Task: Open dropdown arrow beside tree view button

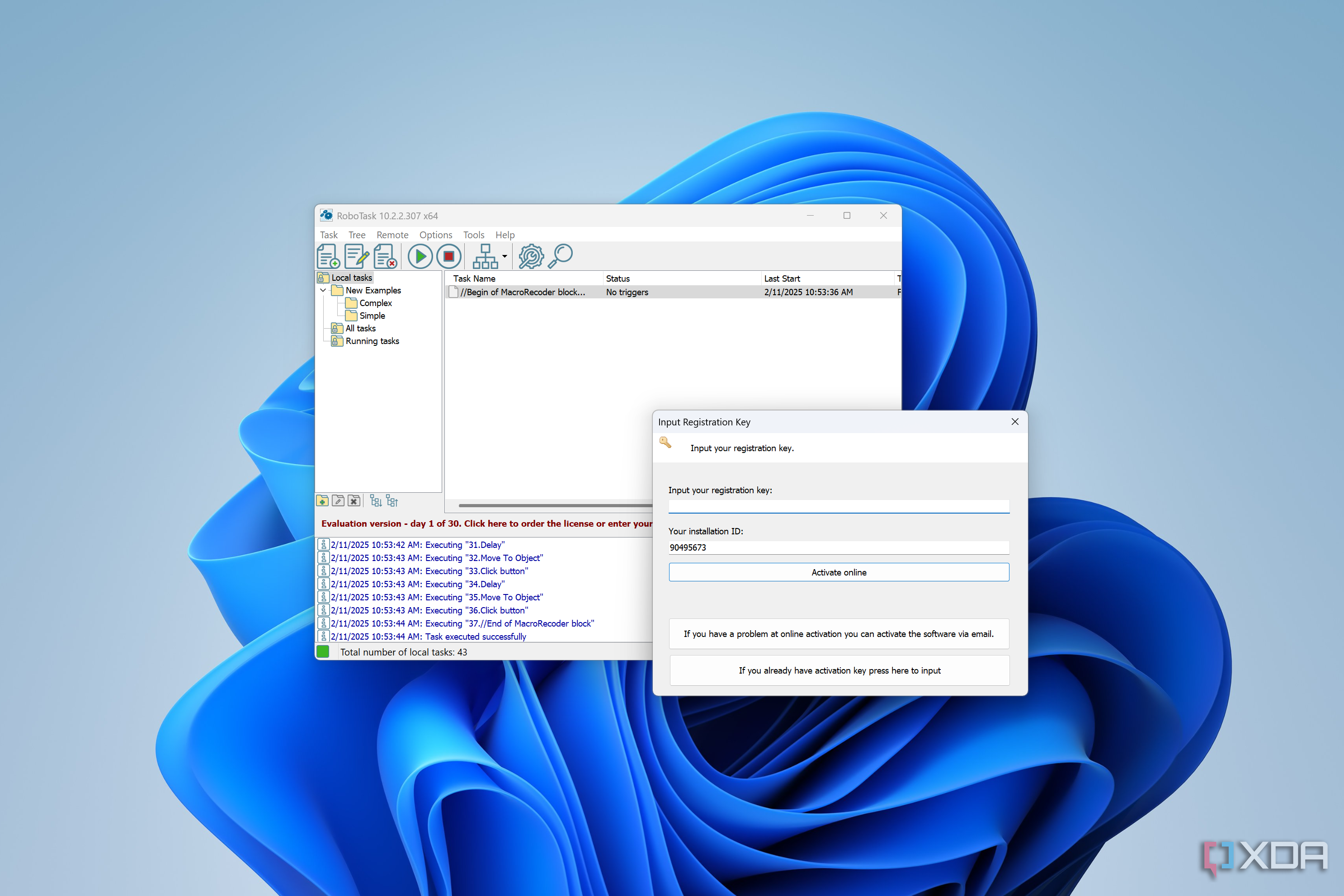Action: click(x=504, y=256)
